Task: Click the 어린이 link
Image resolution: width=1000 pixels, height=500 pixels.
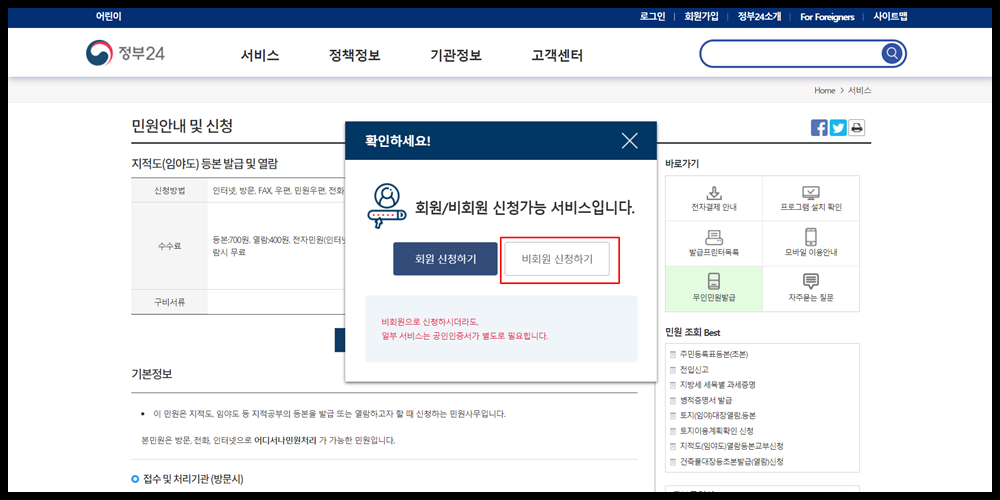Action: (108, 17)
